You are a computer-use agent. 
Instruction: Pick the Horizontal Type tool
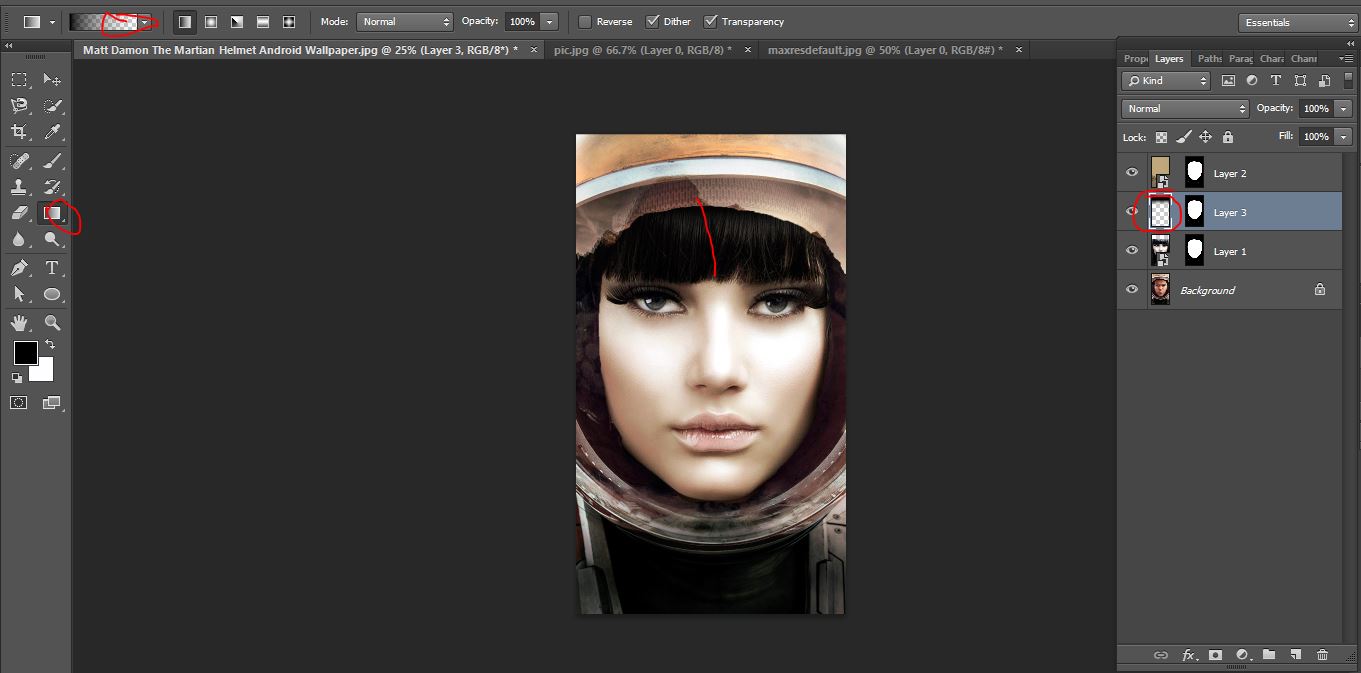point(52,267)
